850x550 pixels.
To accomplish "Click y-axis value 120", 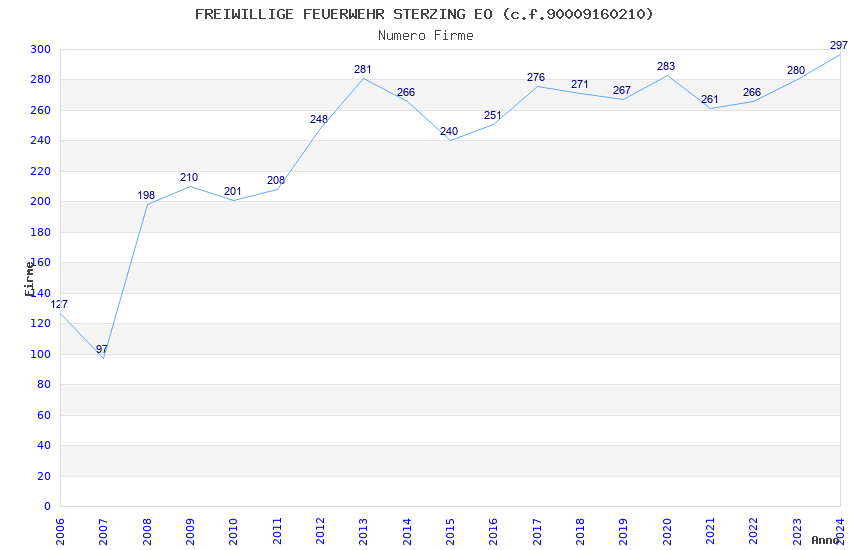I will 41,323.
